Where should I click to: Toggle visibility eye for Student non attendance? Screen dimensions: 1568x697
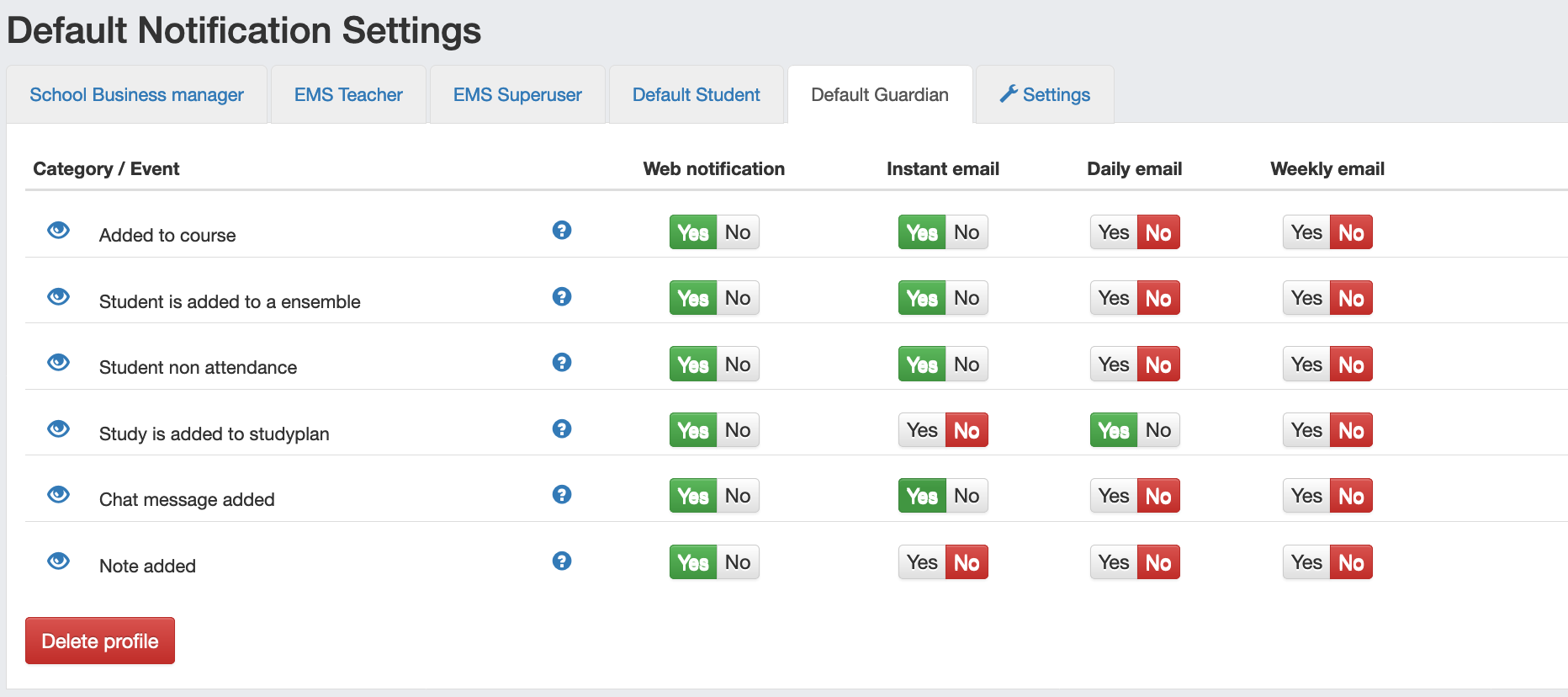[x=58, y=362]
